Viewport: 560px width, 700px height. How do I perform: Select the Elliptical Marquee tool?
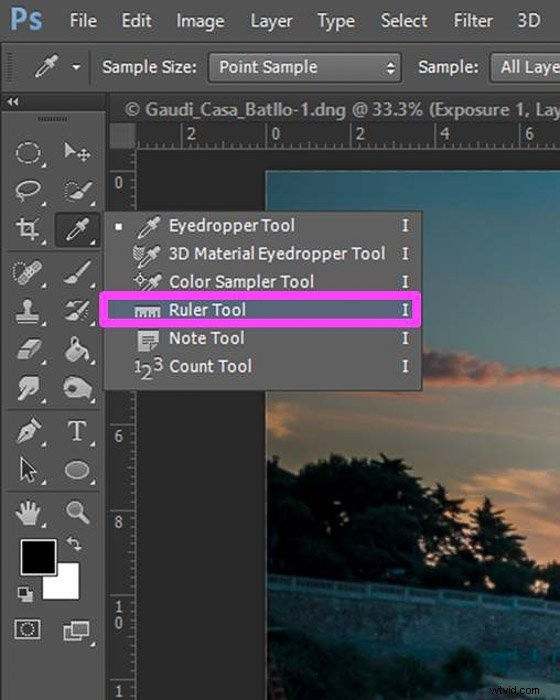(x=29, y=153)
